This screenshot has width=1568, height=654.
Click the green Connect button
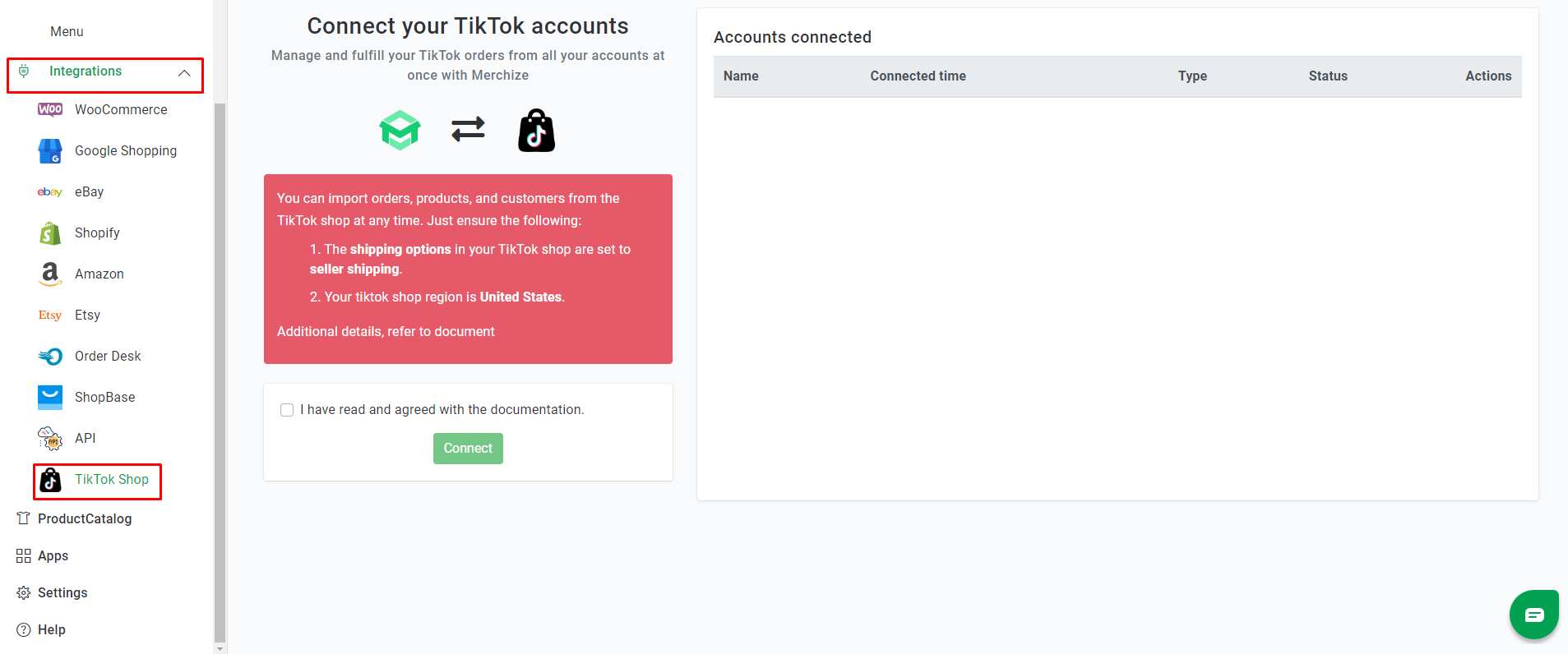[x=468, y=449]
